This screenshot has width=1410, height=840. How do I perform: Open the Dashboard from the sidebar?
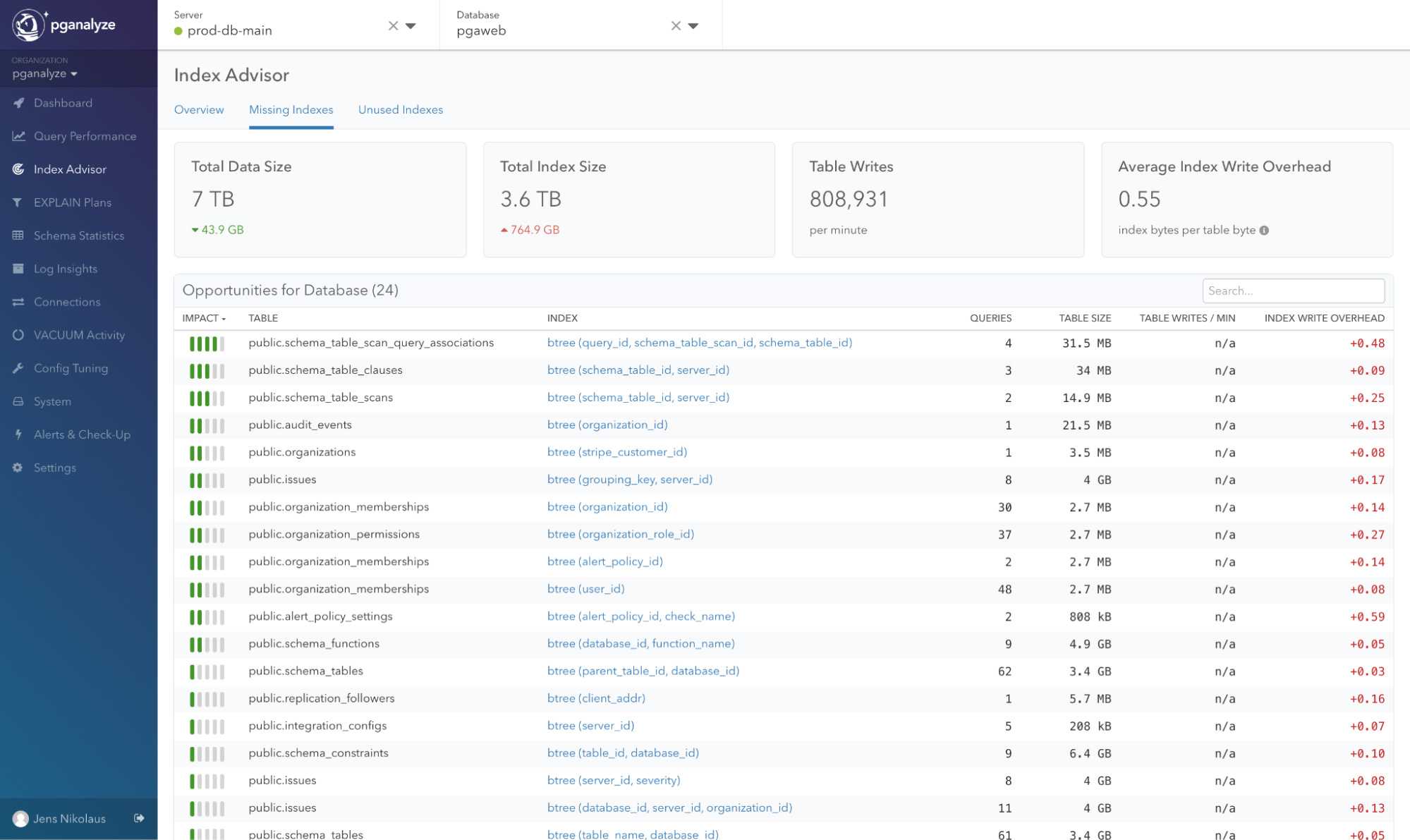62,103
